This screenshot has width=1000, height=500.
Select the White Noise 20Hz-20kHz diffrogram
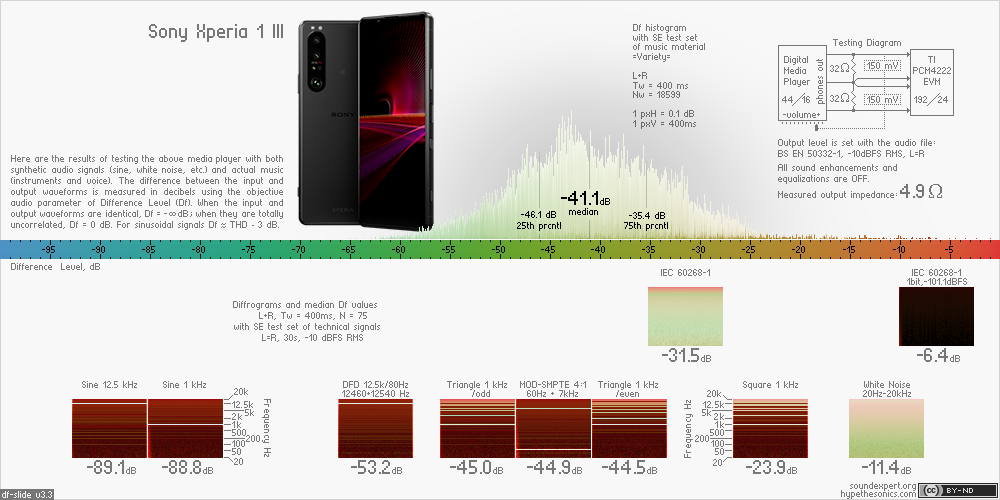tap(886, 428)
